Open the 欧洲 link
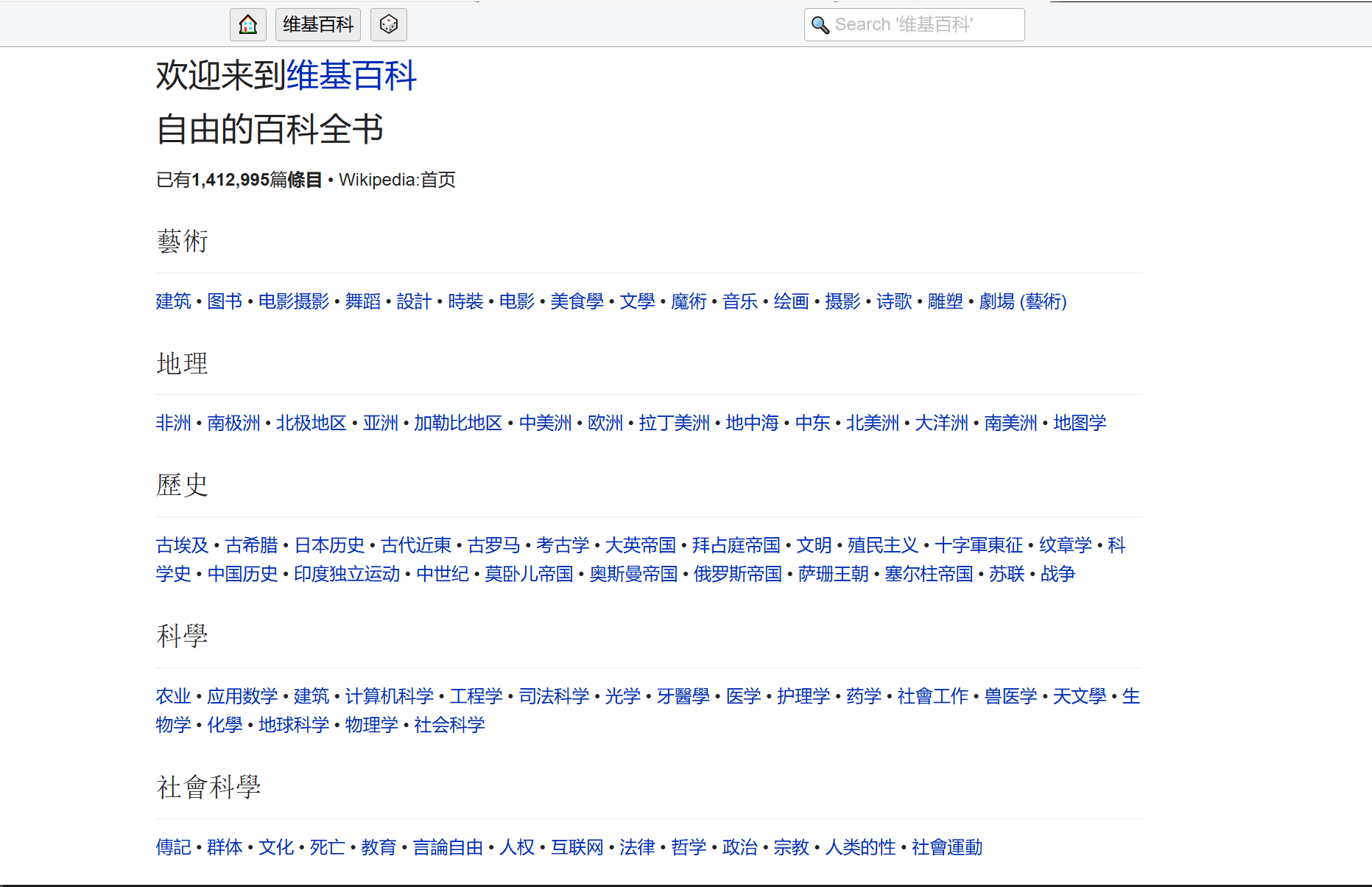 coord(605,423)
